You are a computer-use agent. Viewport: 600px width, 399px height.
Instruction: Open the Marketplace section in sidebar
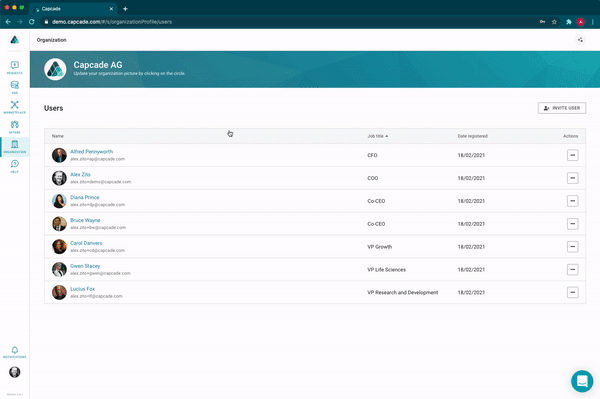pos(15,107)
